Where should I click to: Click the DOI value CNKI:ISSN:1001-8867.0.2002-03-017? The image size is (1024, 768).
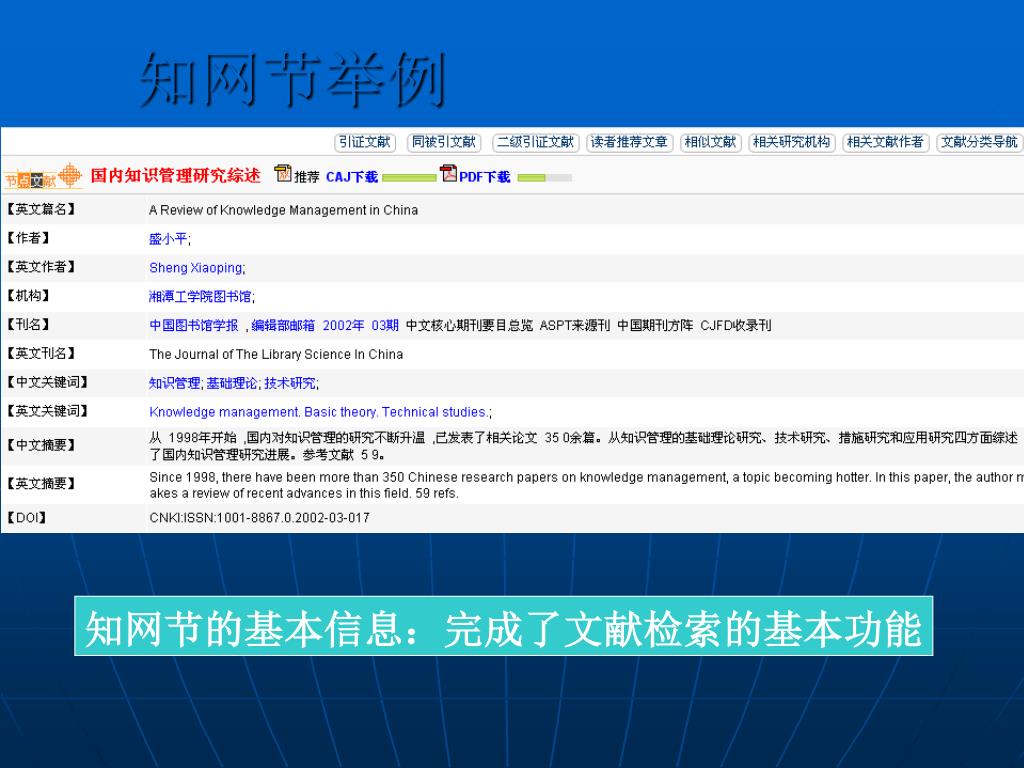click(259, 518)
